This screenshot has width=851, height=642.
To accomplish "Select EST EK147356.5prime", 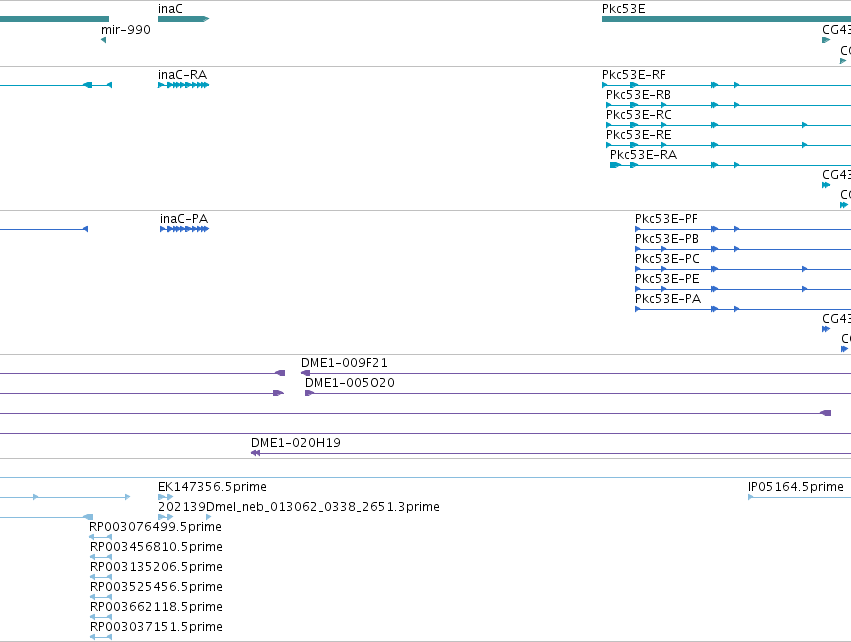I will (x=212, y=487).
